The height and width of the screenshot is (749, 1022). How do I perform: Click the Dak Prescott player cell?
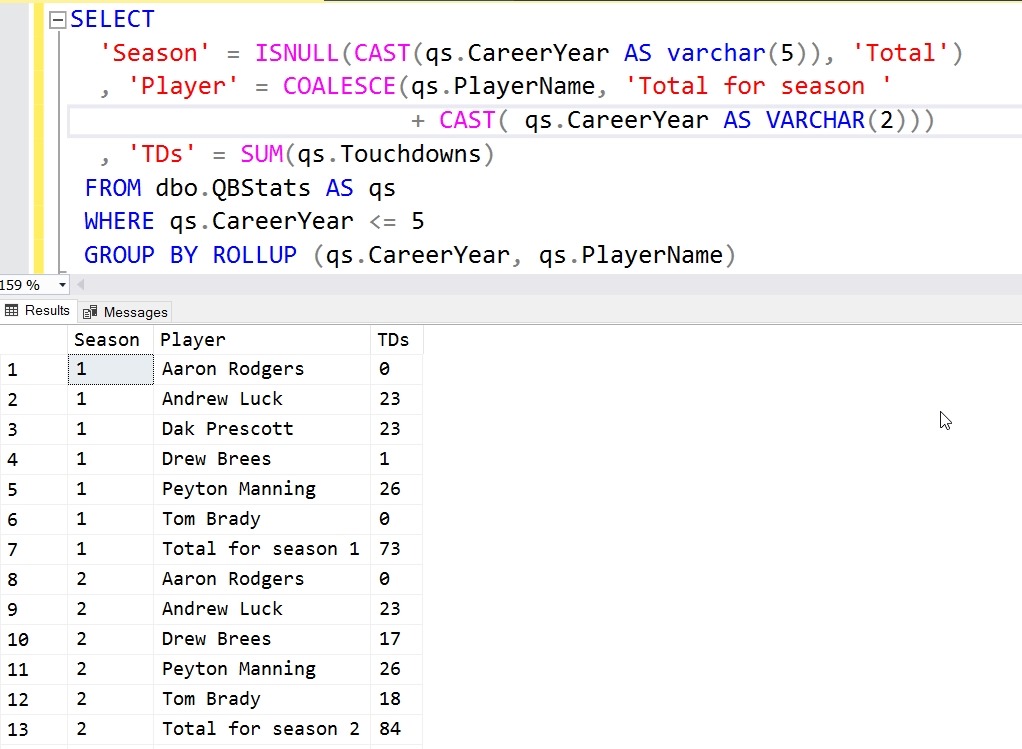pos(227,429)
